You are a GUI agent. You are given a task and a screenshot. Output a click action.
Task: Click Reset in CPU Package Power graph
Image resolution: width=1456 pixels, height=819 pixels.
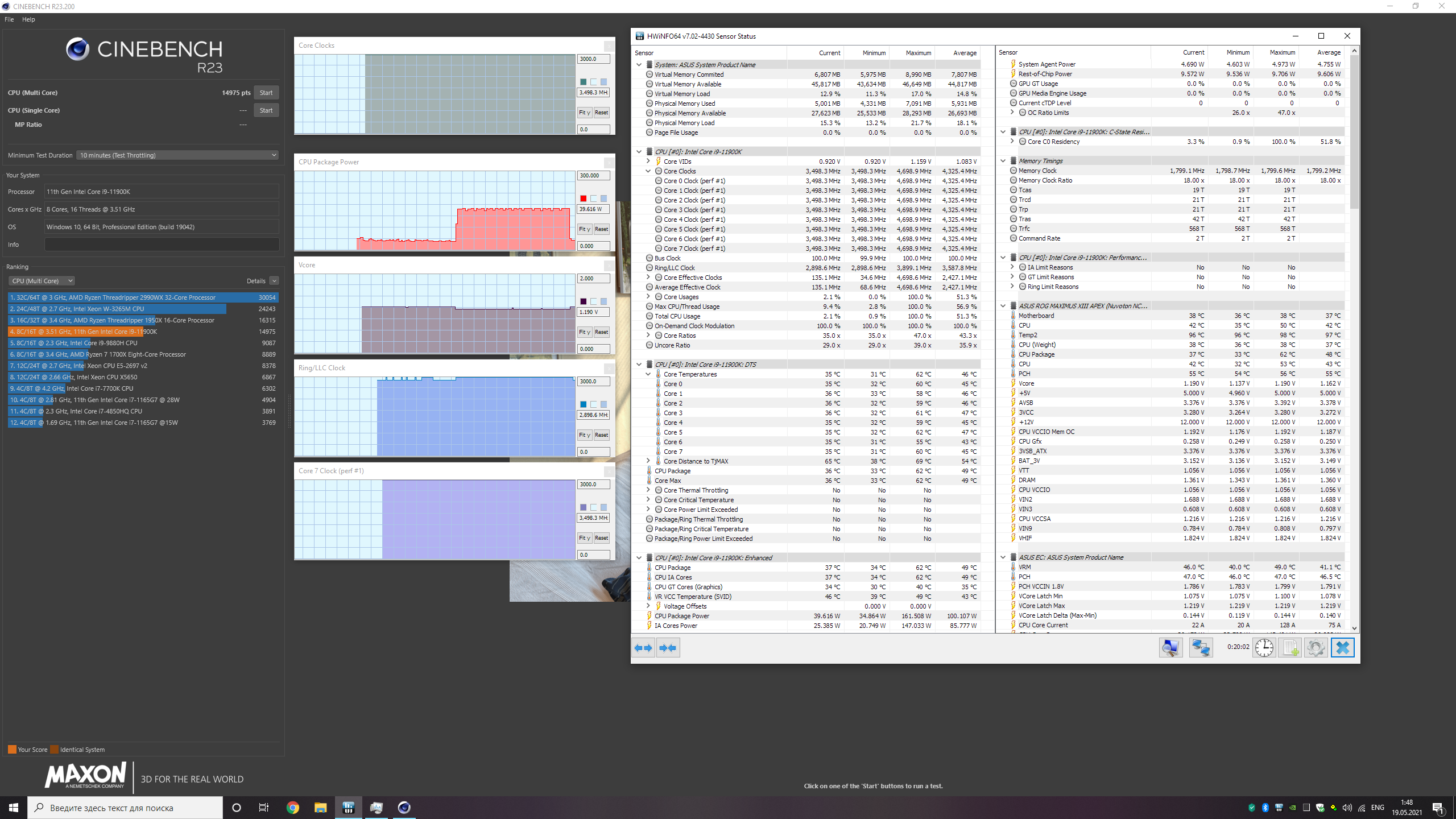click(601, 229)
